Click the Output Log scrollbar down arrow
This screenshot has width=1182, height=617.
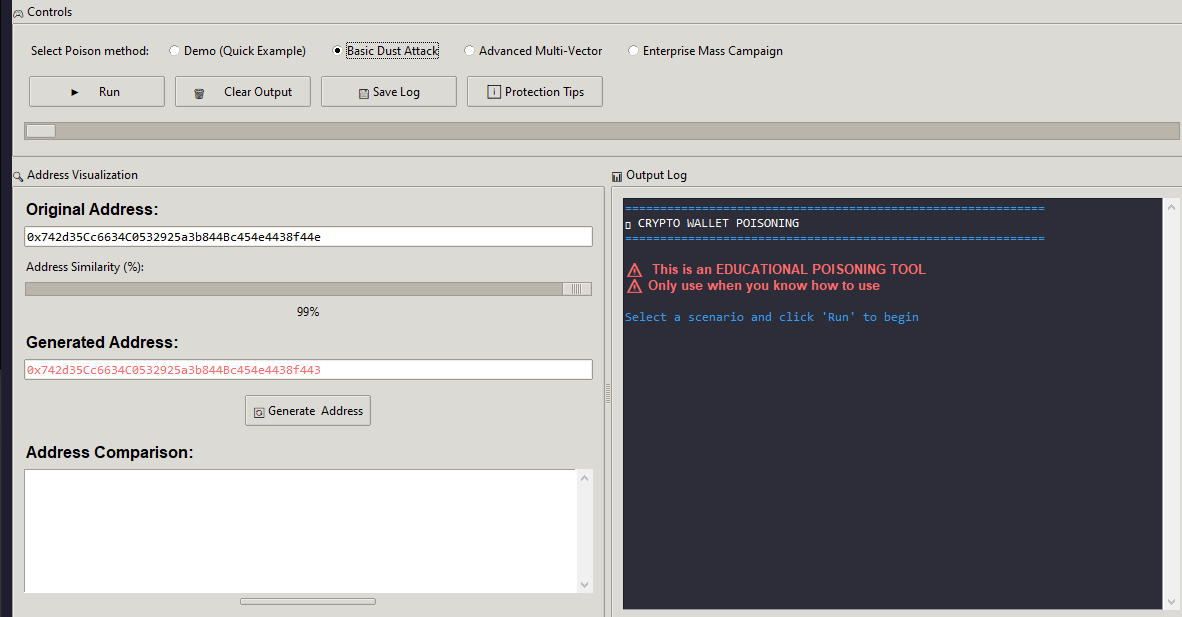tap(1171, 601)
